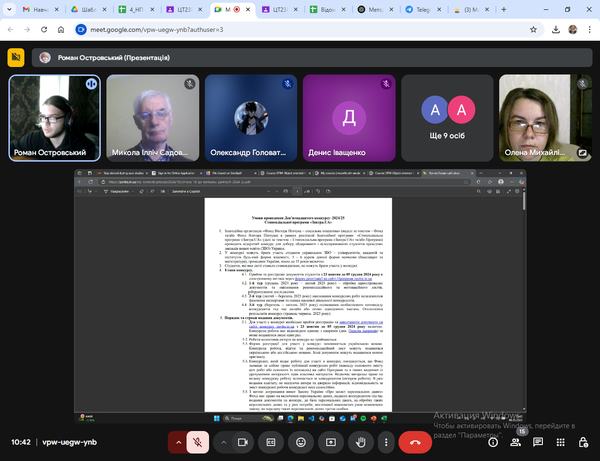
Task: Expand video settings arrow beside camera
Action: pos(223,441)
